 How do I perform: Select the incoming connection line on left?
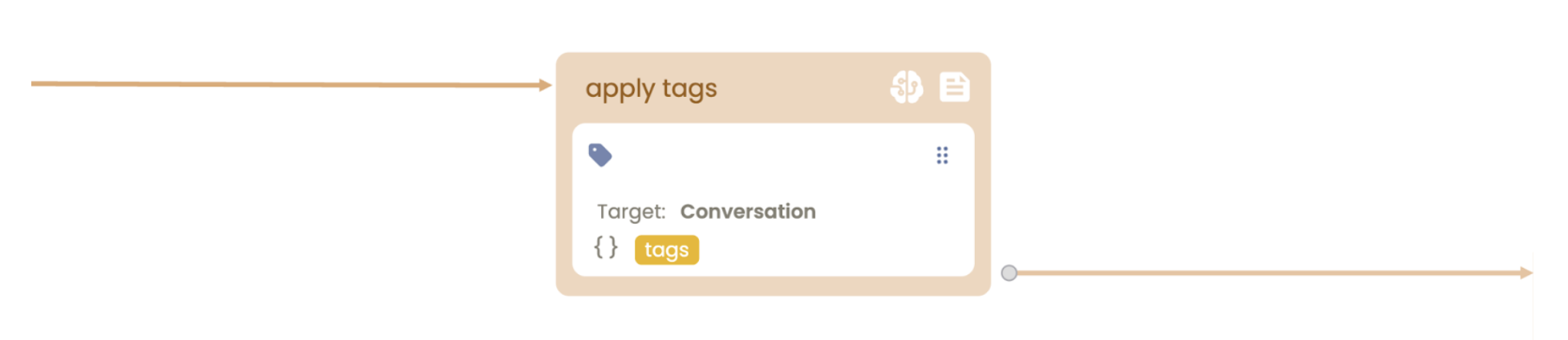tap(281, 84)
